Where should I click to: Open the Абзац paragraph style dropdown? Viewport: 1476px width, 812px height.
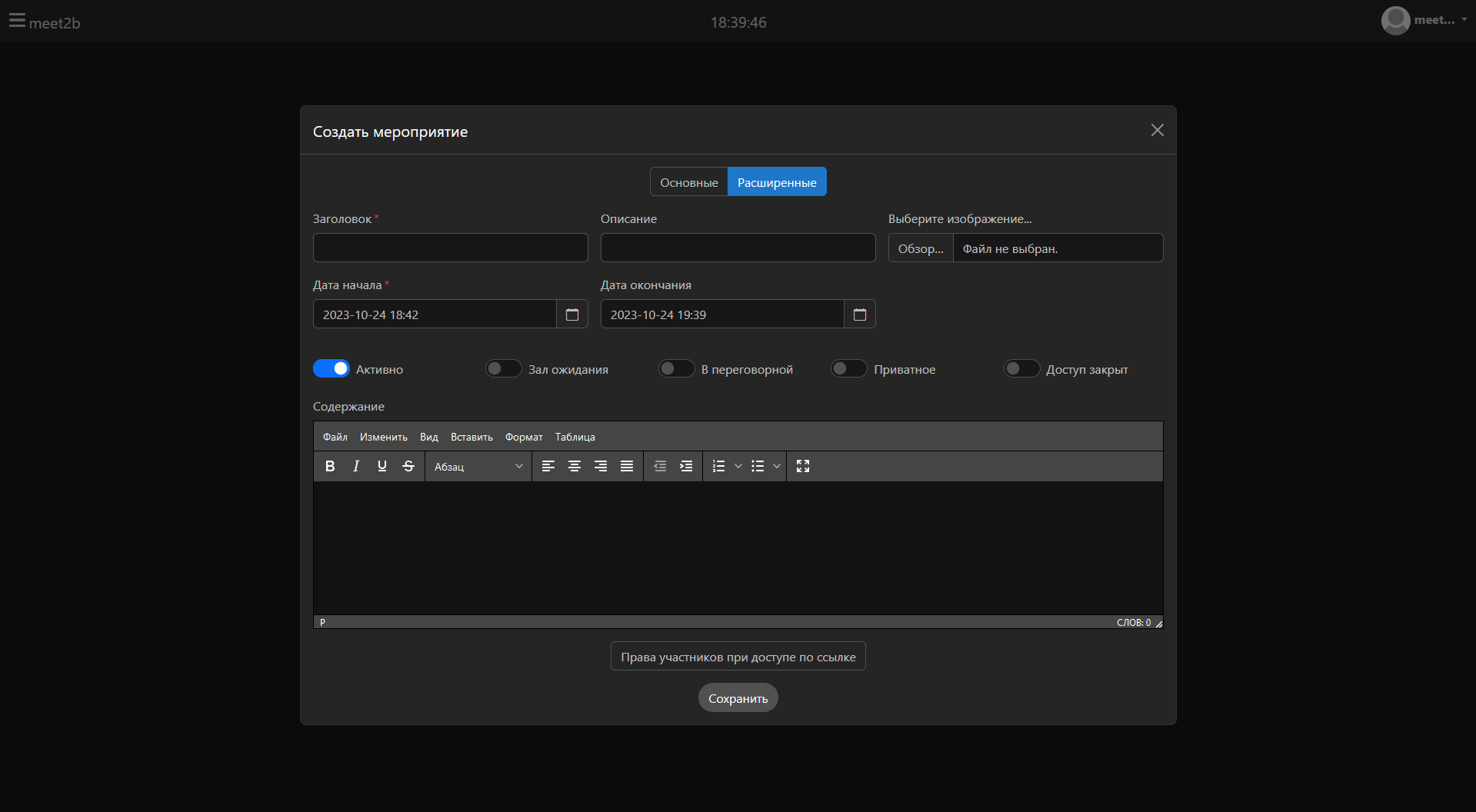478,467
